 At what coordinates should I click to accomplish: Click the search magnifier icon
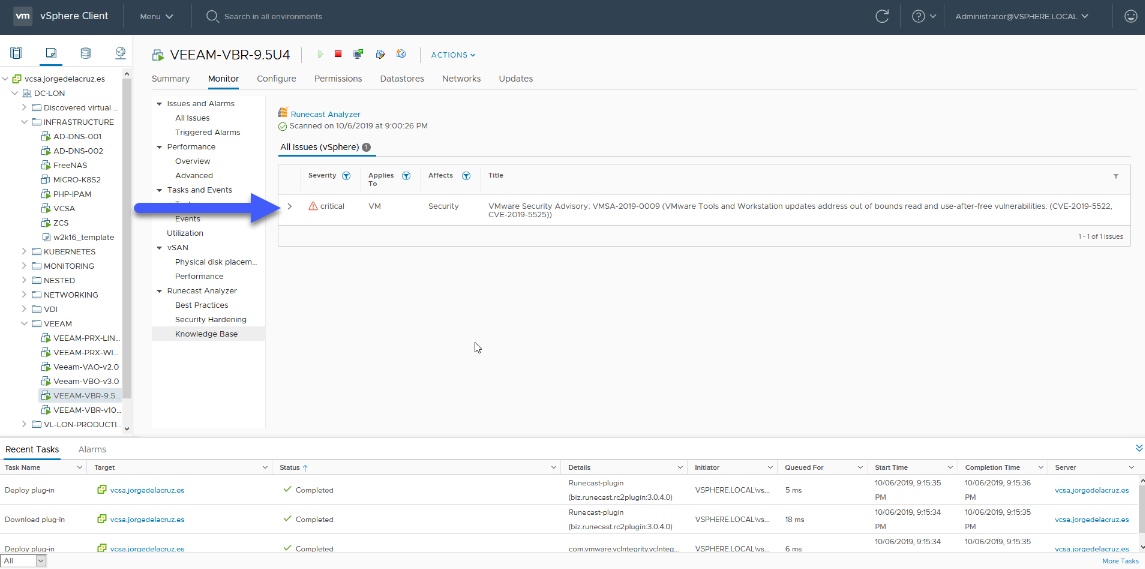coord(212,16)
